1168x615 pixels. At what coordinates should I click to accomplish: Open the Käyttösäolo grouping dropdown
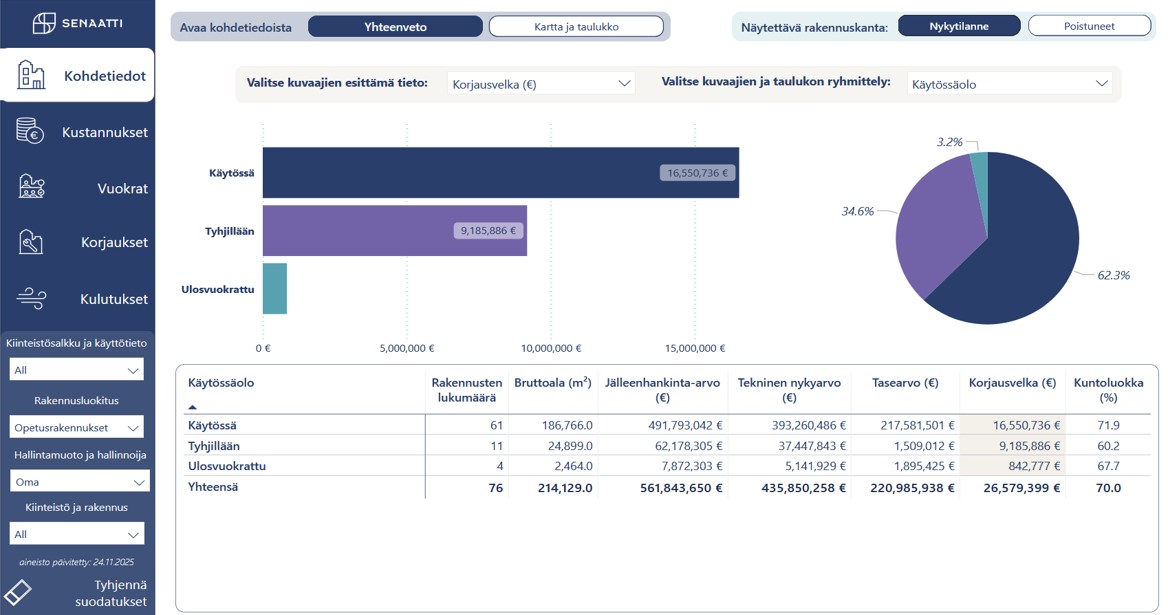(1009, 84)
